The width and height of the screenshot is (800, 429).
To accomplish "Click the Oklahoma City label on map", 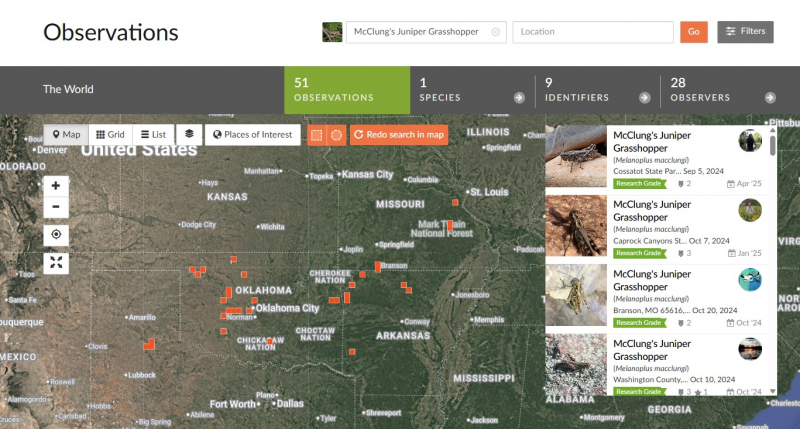I will pos(287,308).
